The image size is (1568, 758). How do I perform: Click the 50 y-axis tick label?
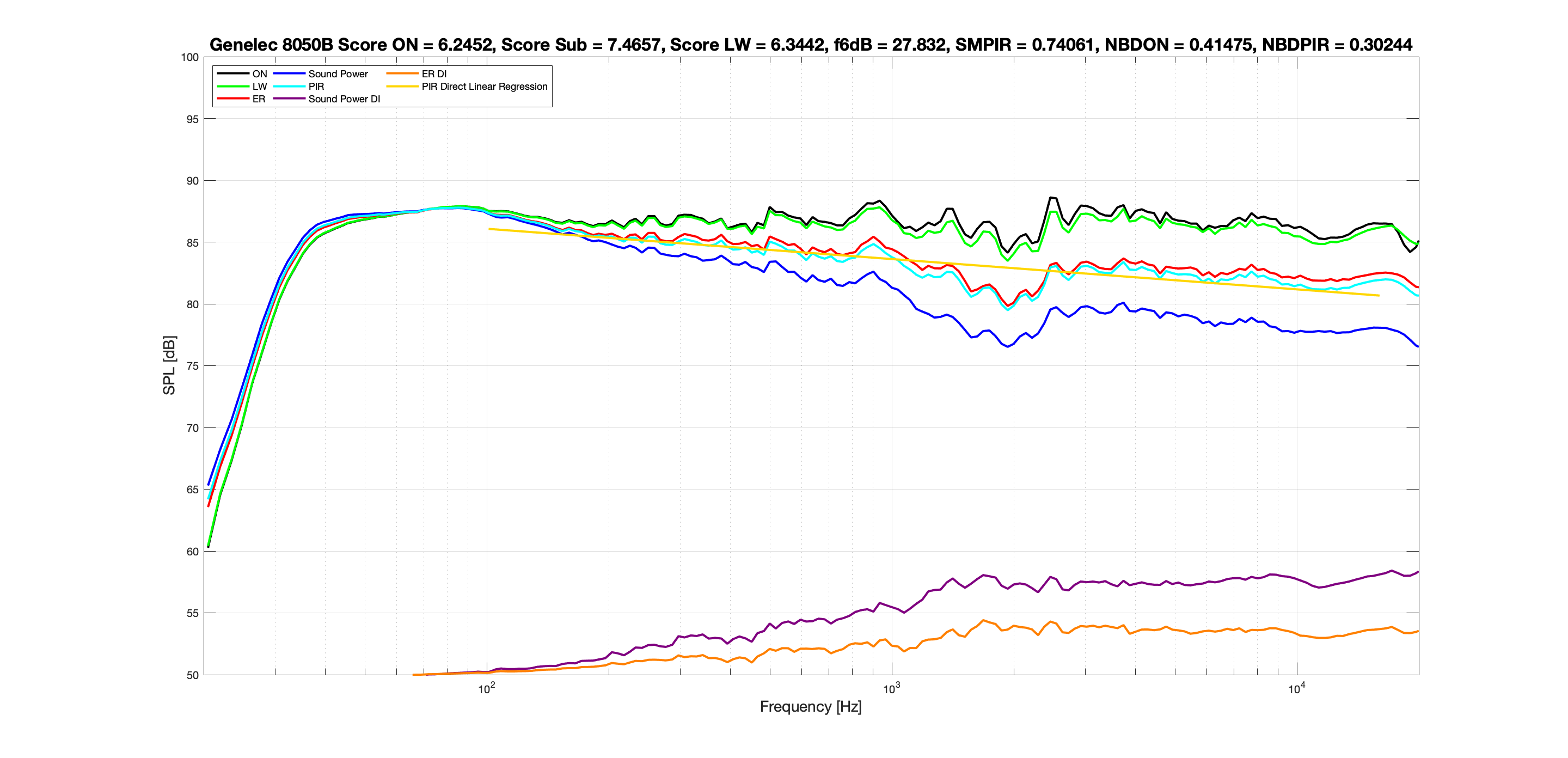click(x=192, y=675)
